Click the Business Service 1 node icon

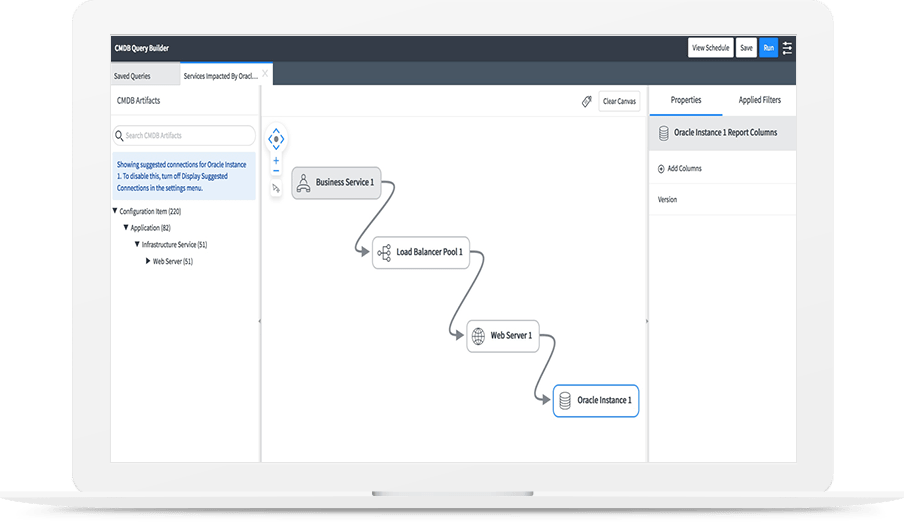[x=303, y=183]
